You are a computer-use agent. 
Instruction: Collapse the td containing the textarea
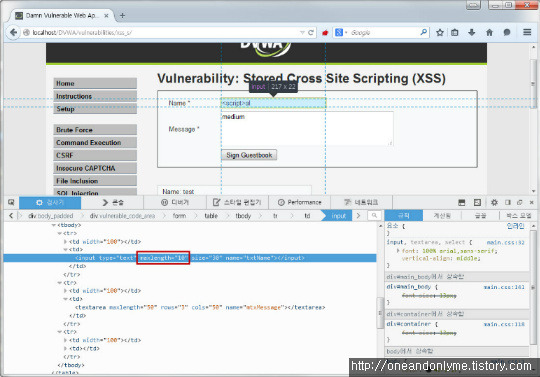(x=65, y=299)
